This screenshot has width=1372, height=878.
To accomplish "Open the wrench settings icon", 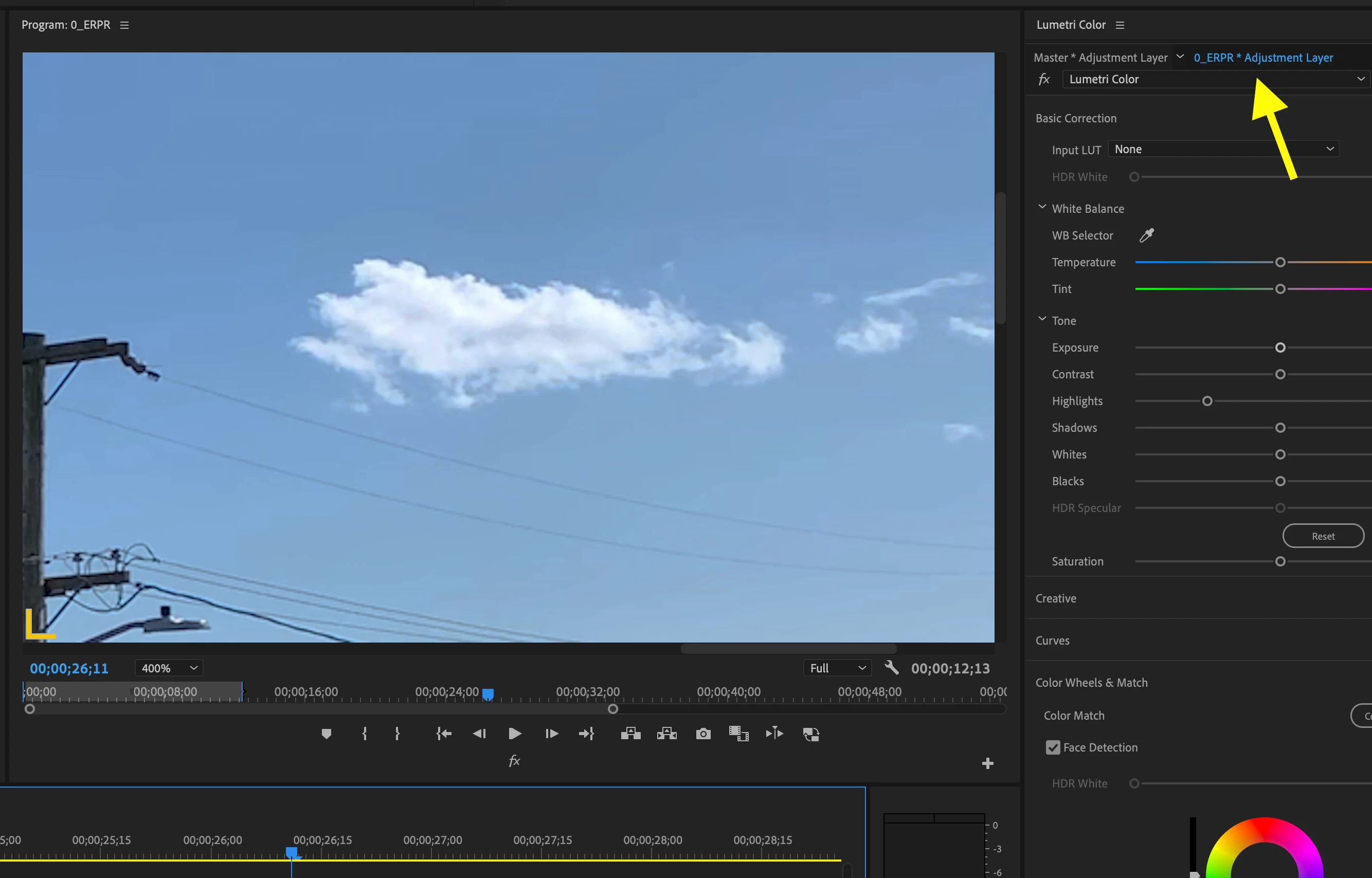I will click(891, 668).
